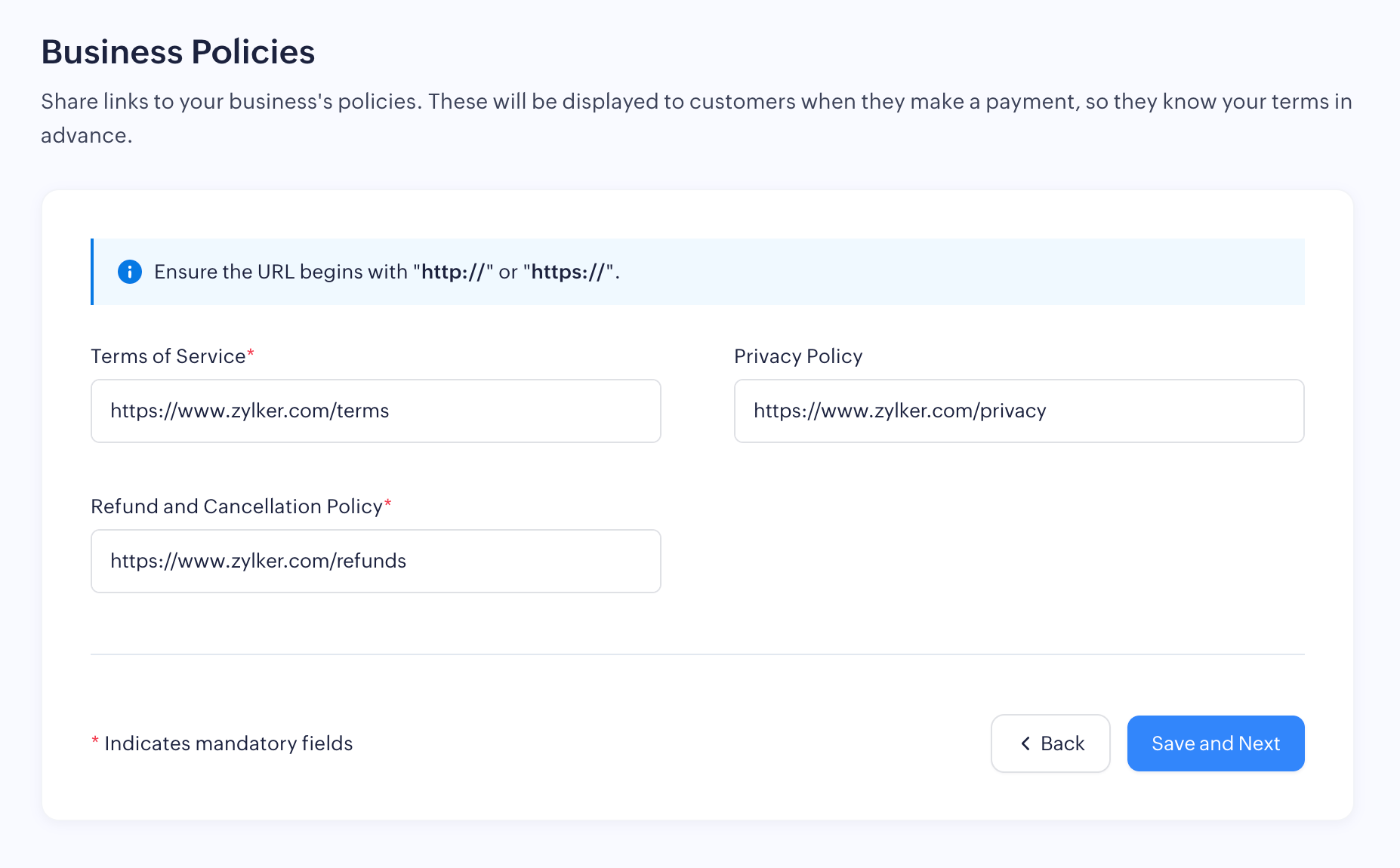Click the Privacy Policy field label
Screen dimensions: 1400x868
click(797, 356)
